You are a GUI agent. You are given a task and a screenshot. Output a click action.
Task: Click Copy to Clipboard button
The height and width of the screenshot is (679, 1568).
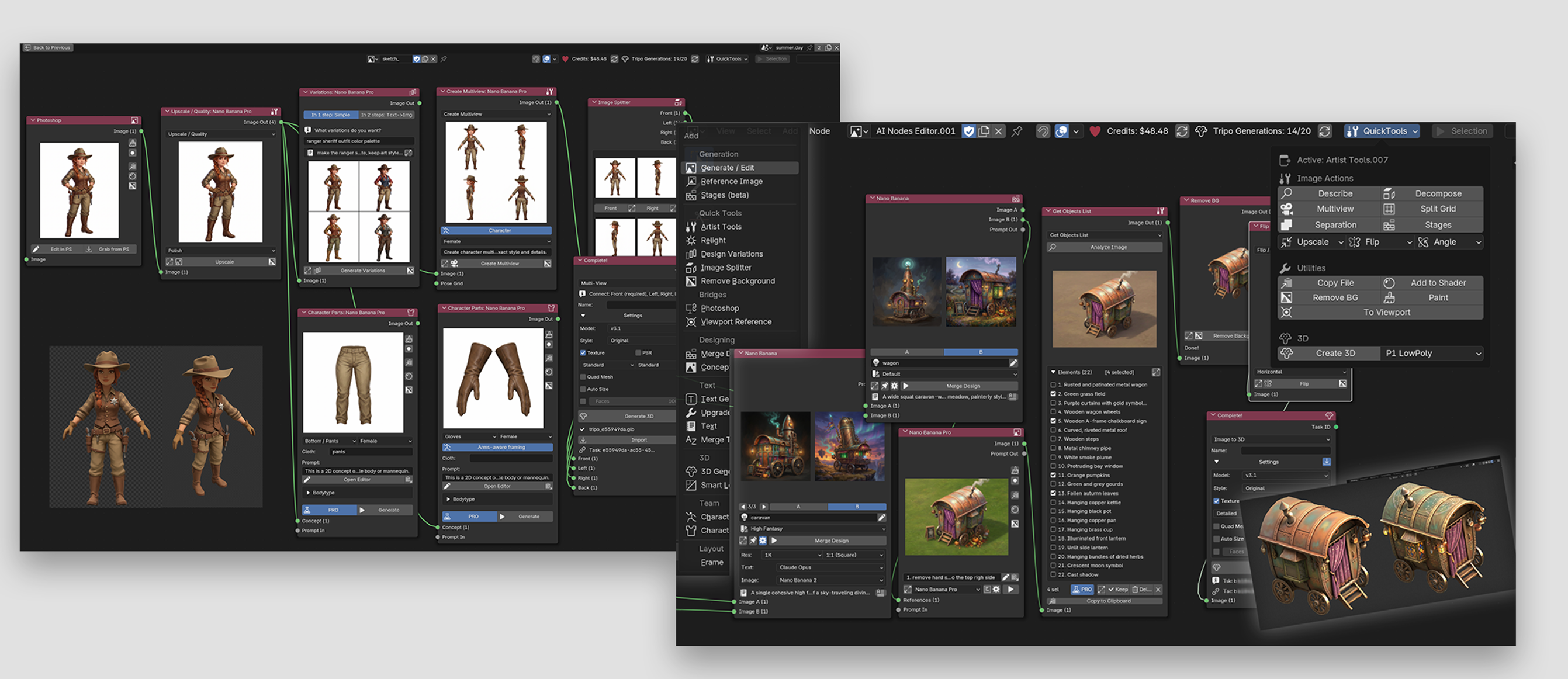1104,601
